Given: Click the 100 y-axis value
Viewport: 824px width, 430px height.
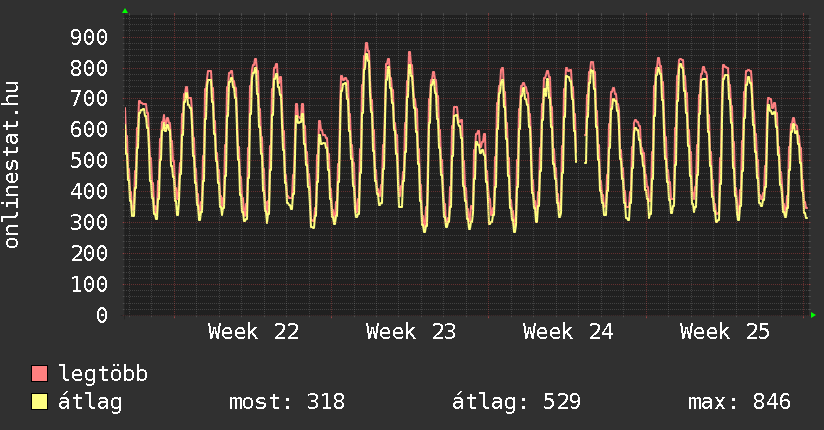Looking at the screenshot, I should [x=89, y=284].
